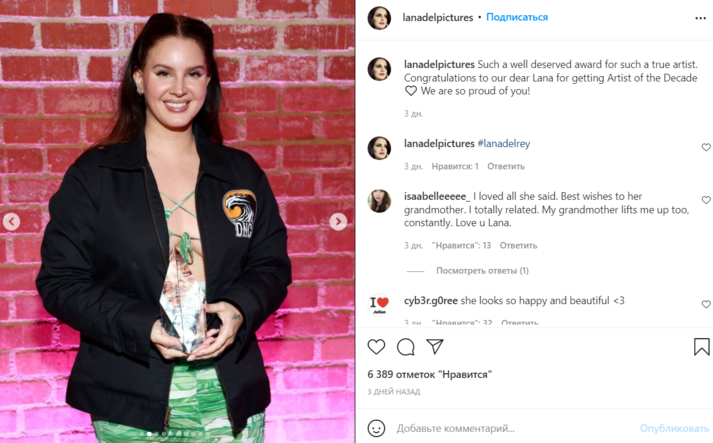Open the #lanadelrey hashtag link
The image size is (713, 443).
click(x=503, y=144)
